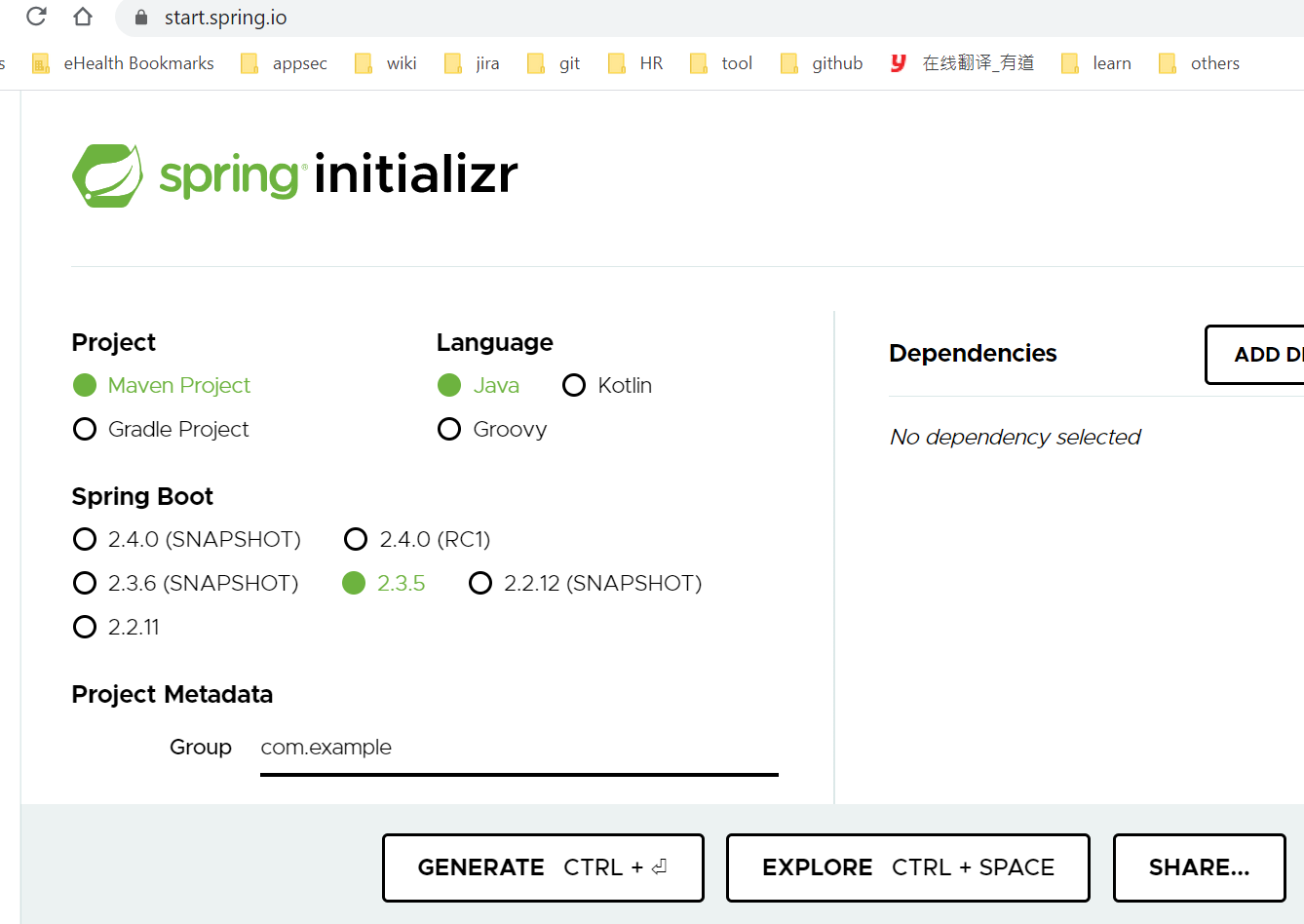The image size is (1304, 924).
Task: Open the jira bookmark folder
Action: click(x=471, y=63)
